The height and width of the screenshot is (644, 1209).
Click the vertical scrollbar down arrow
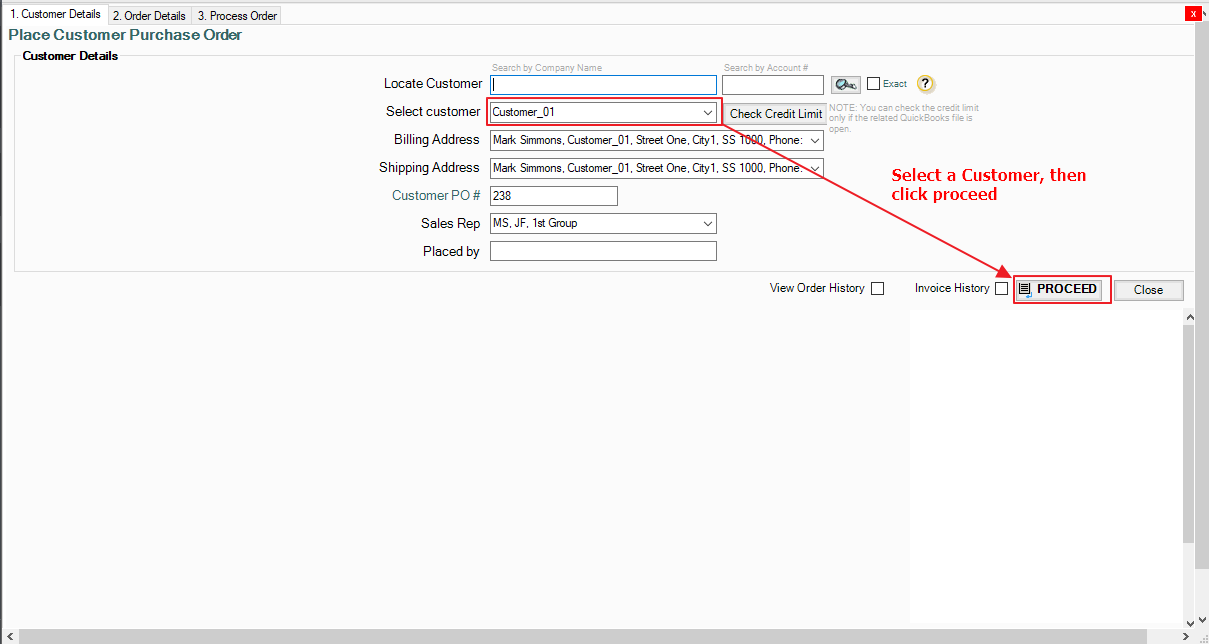click(1189, 622)
